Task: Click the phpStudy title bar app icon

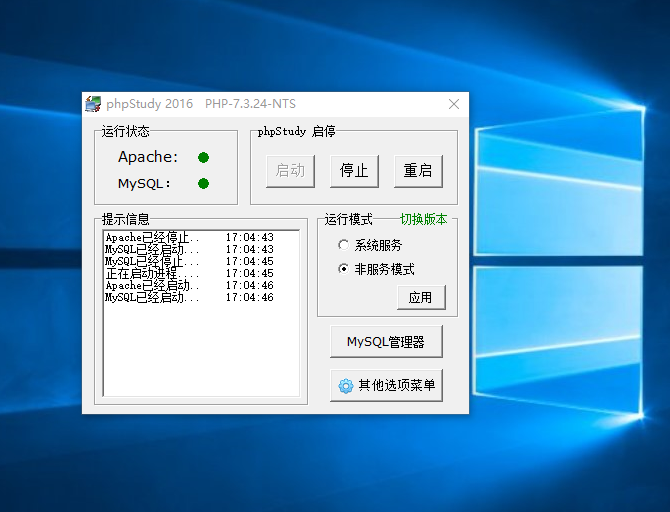Action: point(93,104)
